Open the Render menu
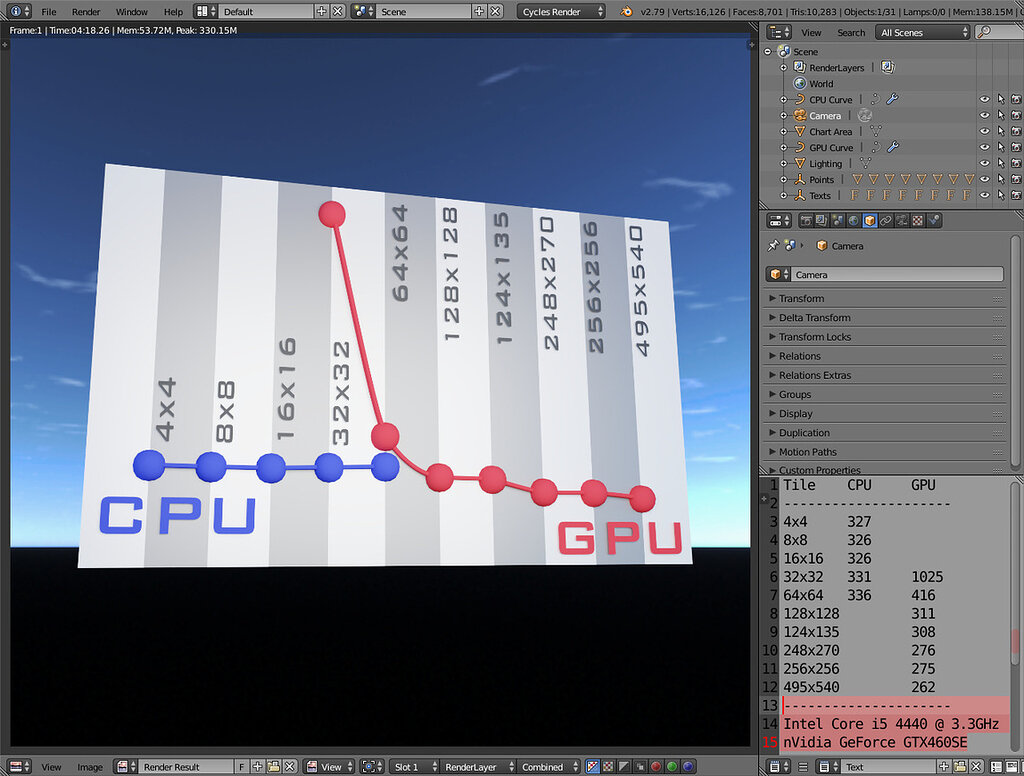The width and height of the screenshot is (1024, 776). [x=86, y=12]
